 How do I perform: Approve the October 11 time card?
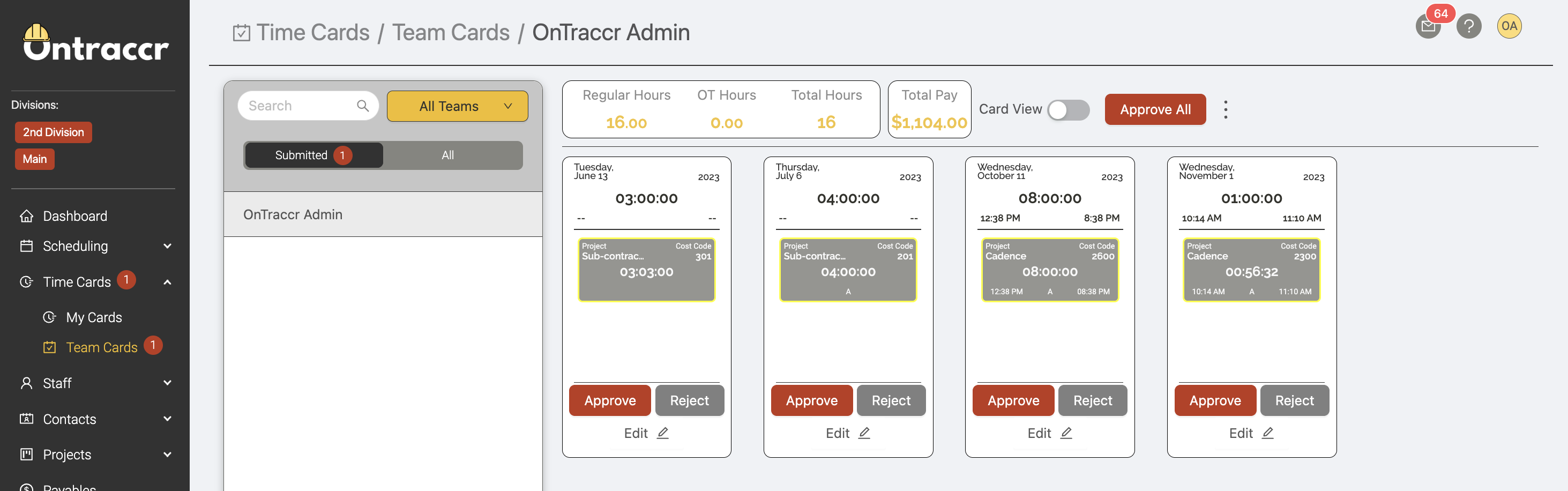click(x=1013, y=400)
